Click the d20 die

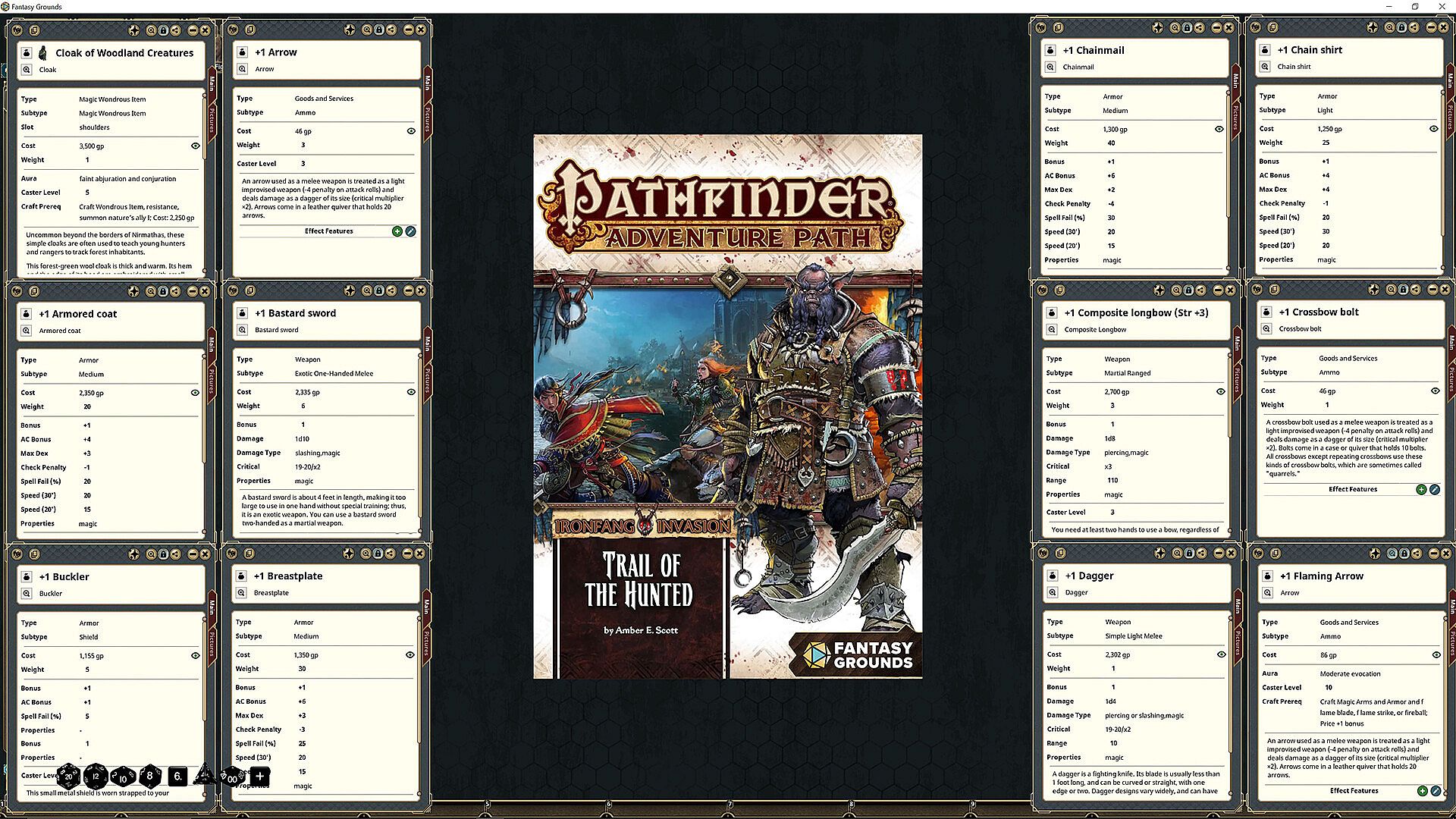pos(69,776)
